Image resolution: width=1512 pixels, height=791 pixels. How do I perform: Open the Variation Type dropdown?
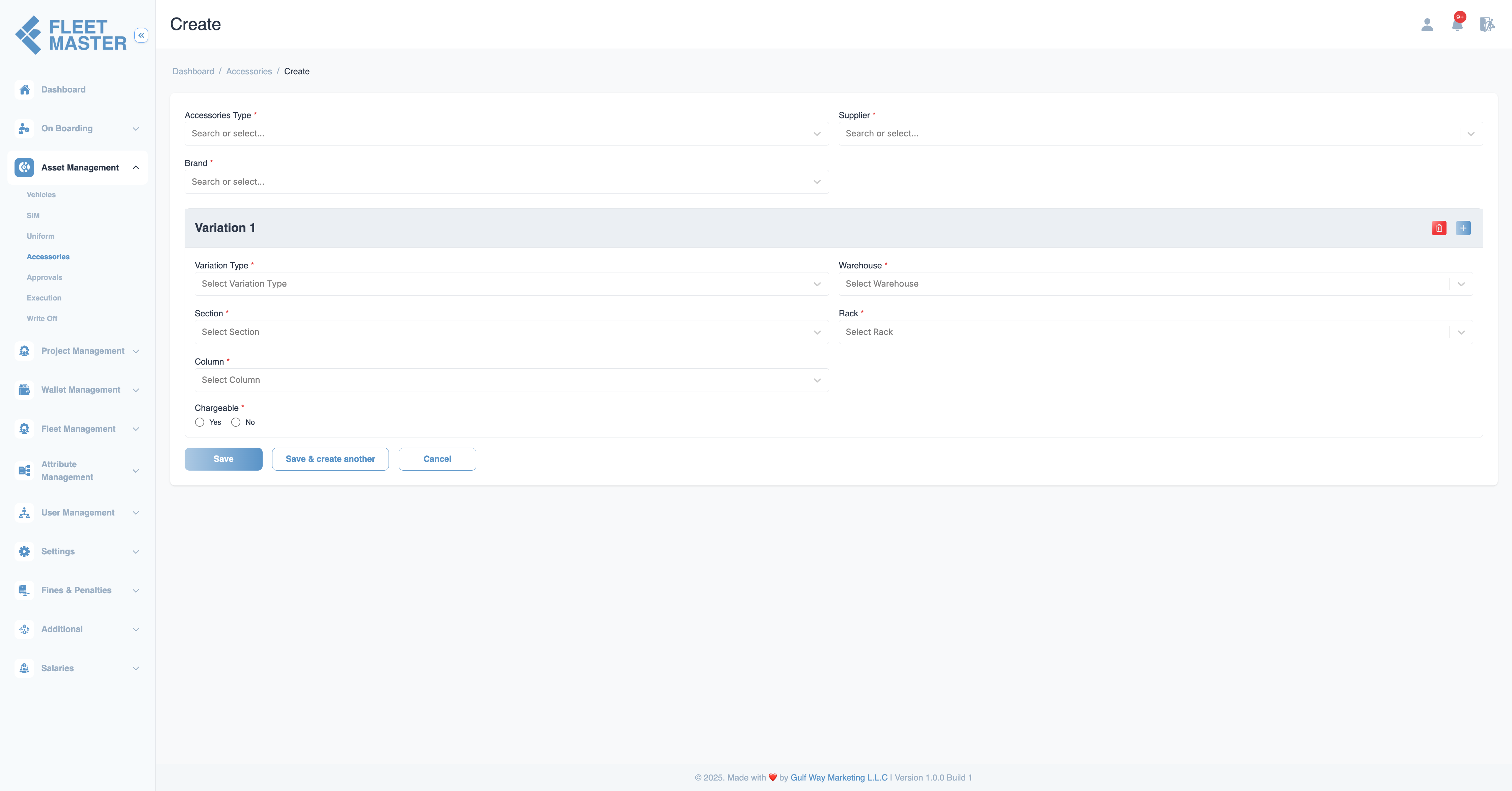coord(511,284)
